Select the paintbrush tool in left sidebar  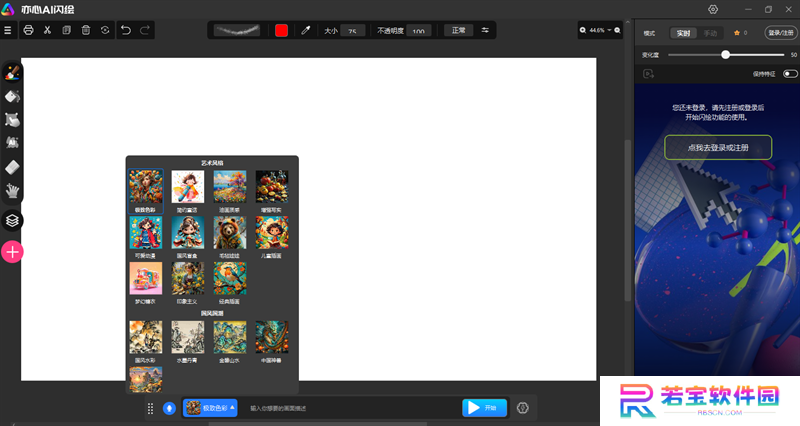12,73
